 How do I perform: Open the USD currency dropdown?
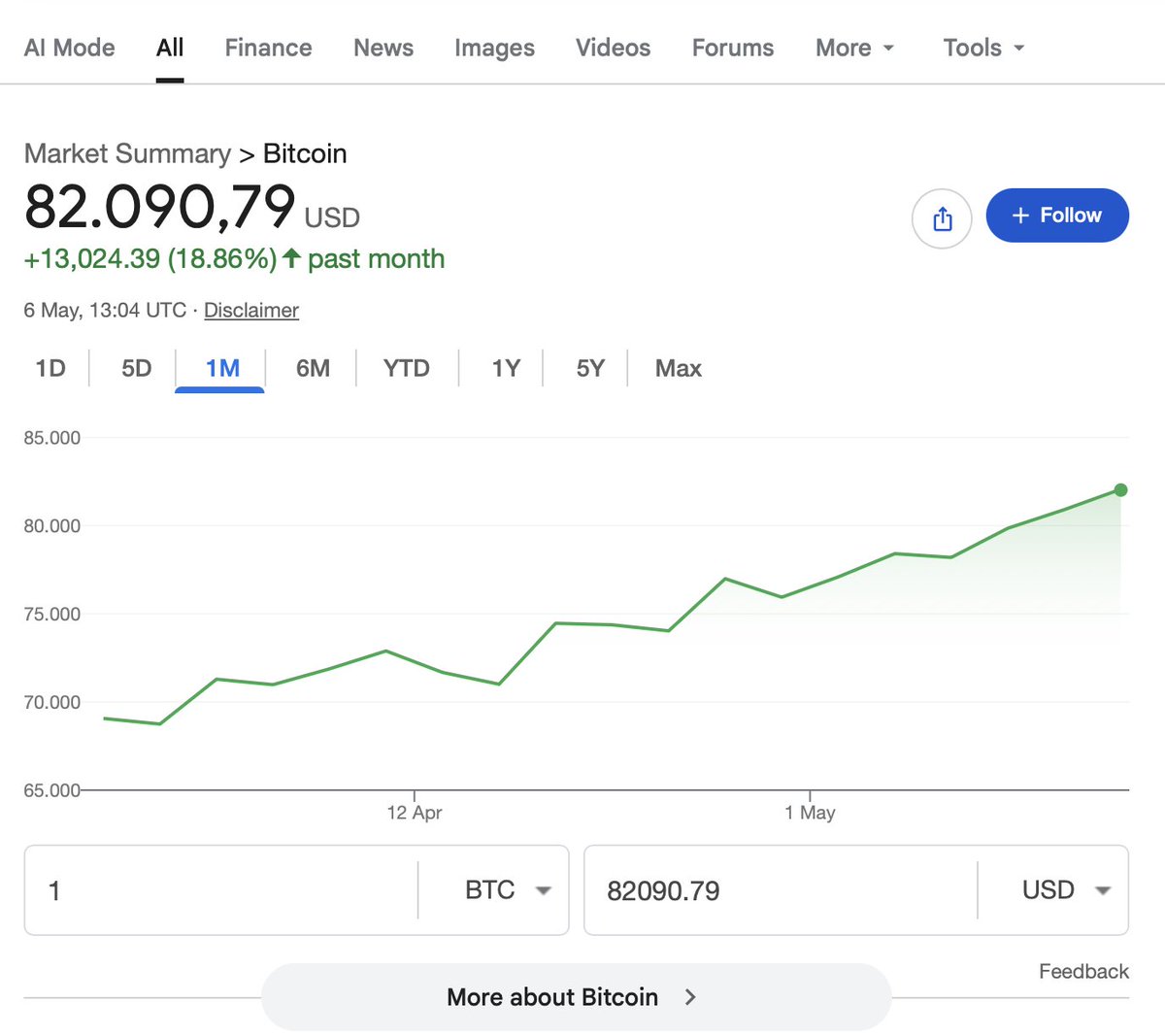[x=1065, y=890]
